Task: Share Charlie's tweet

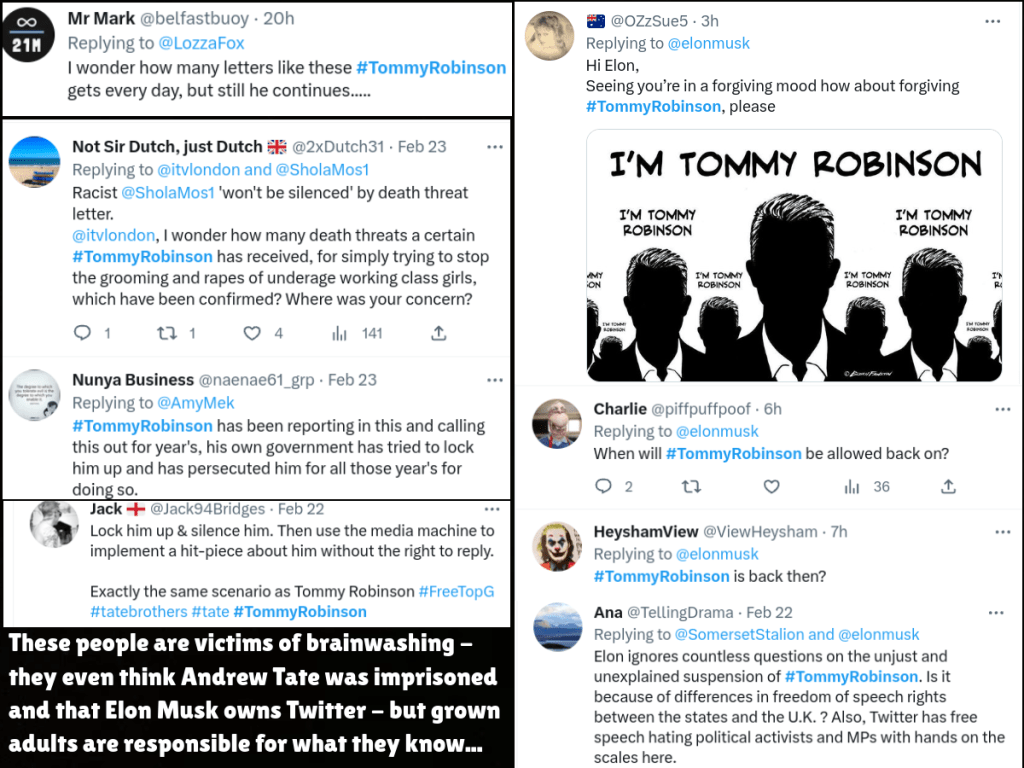Action: [948, 487]
